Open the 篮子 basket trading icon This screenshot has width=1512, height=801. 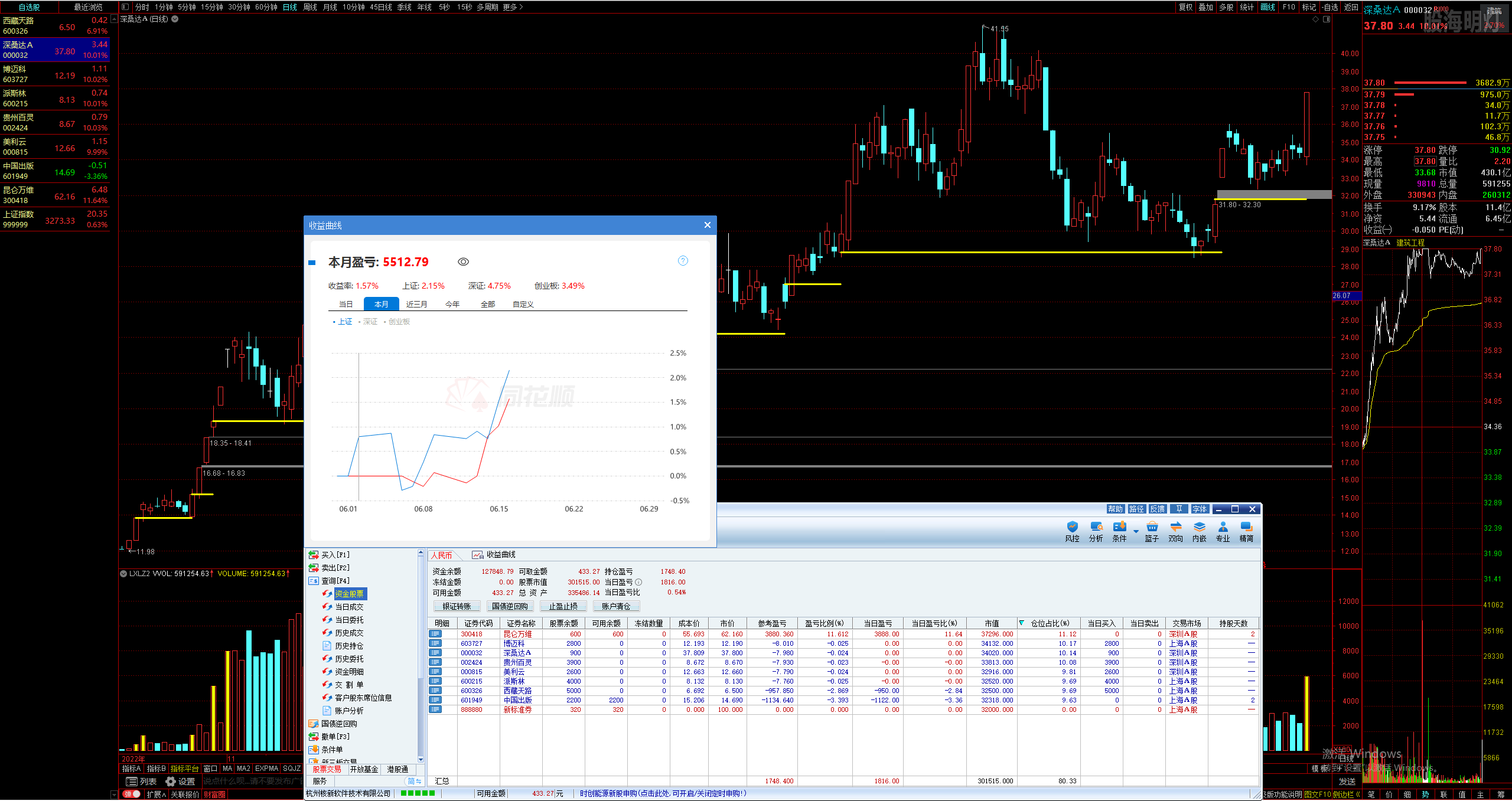[1152, 531]
